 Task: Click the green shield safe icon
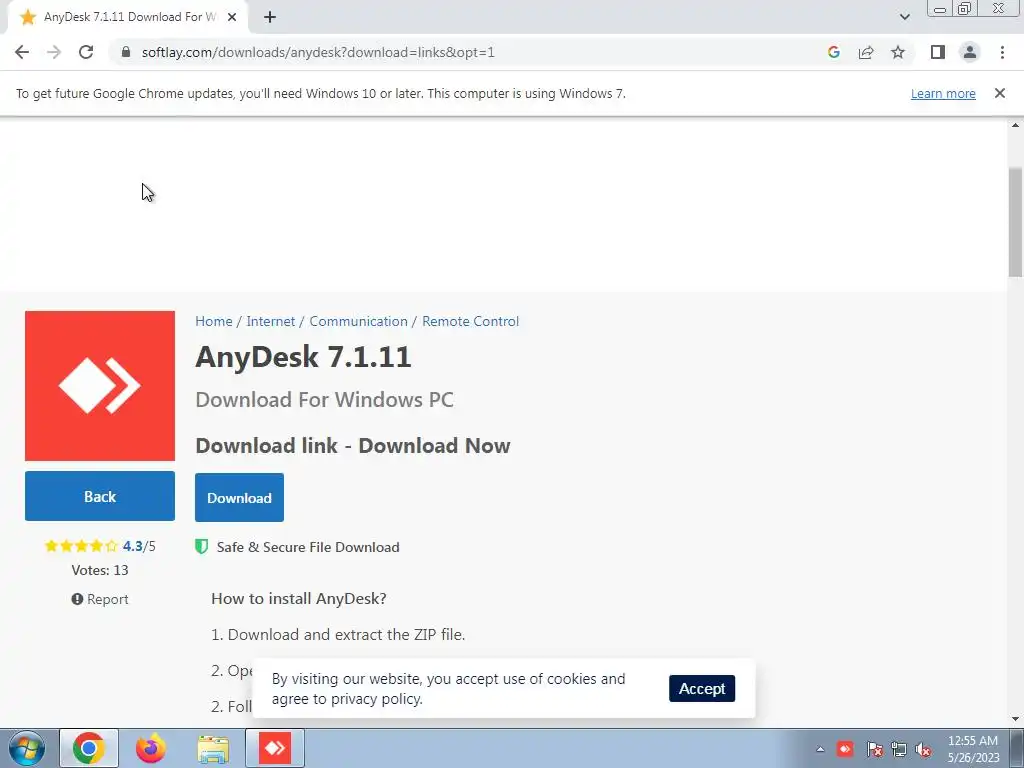click(x=202, y=547)
